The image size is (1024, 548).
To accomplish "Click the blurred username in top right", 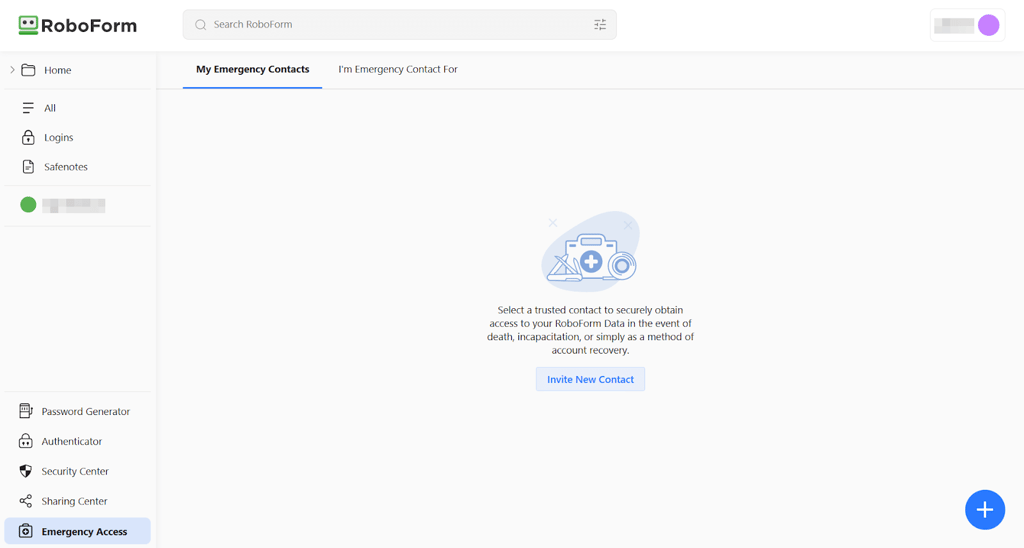I will (954, 25).
